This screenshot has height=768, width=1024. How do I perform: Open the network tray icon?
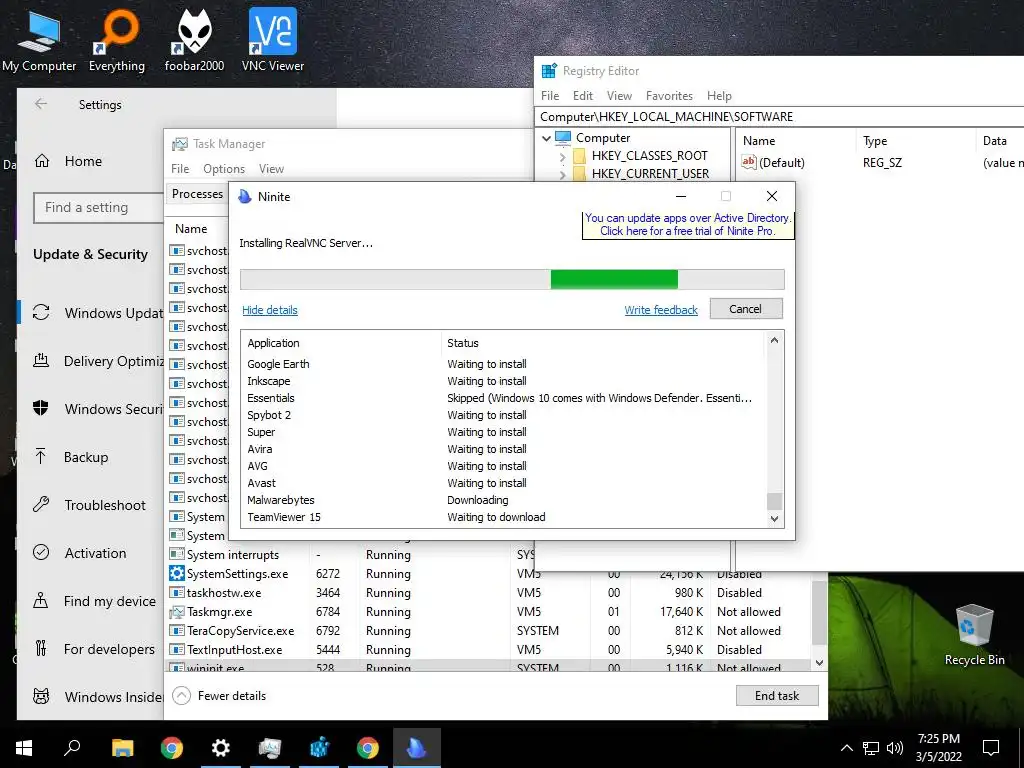coord(871,748)
